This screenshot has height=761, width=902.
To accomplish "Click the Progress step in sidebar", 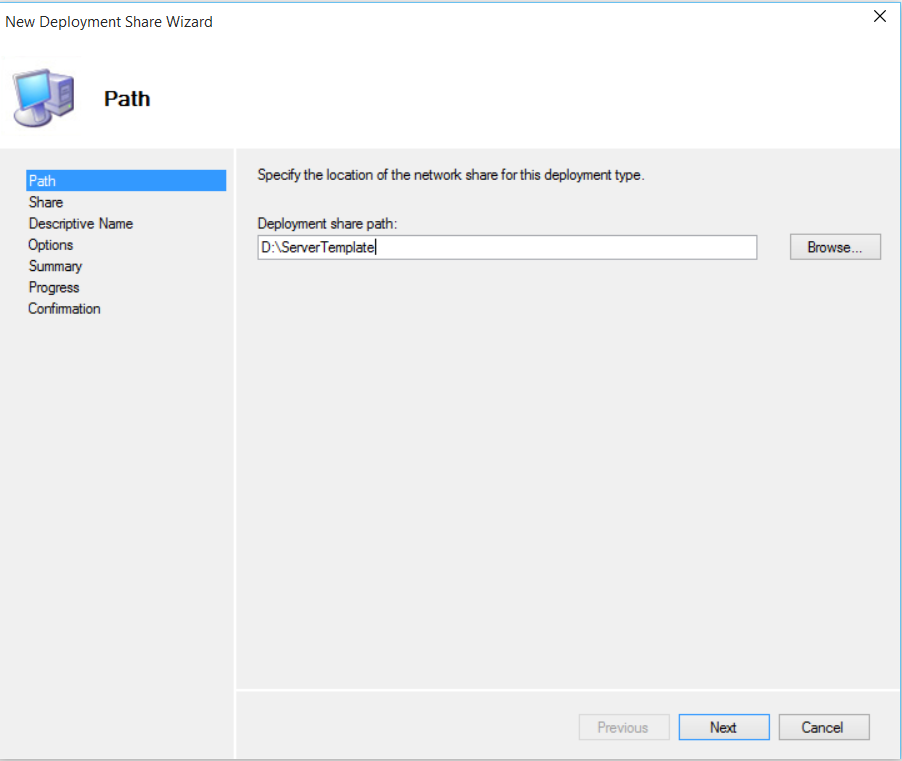I will point(54,287).
